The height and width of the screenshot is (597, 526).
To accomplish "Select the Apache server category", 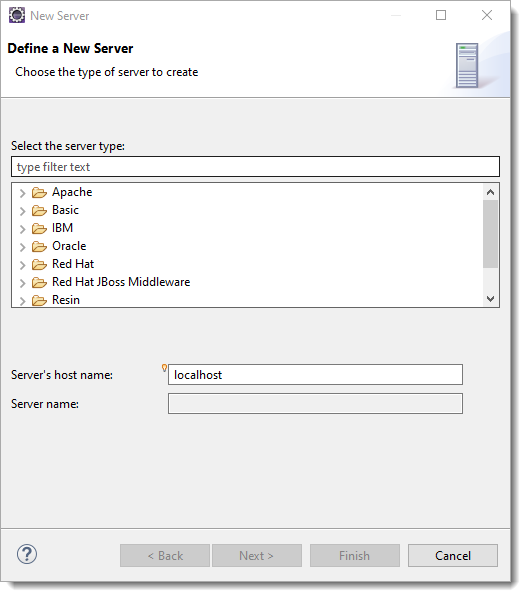I will tap(72, 192).
